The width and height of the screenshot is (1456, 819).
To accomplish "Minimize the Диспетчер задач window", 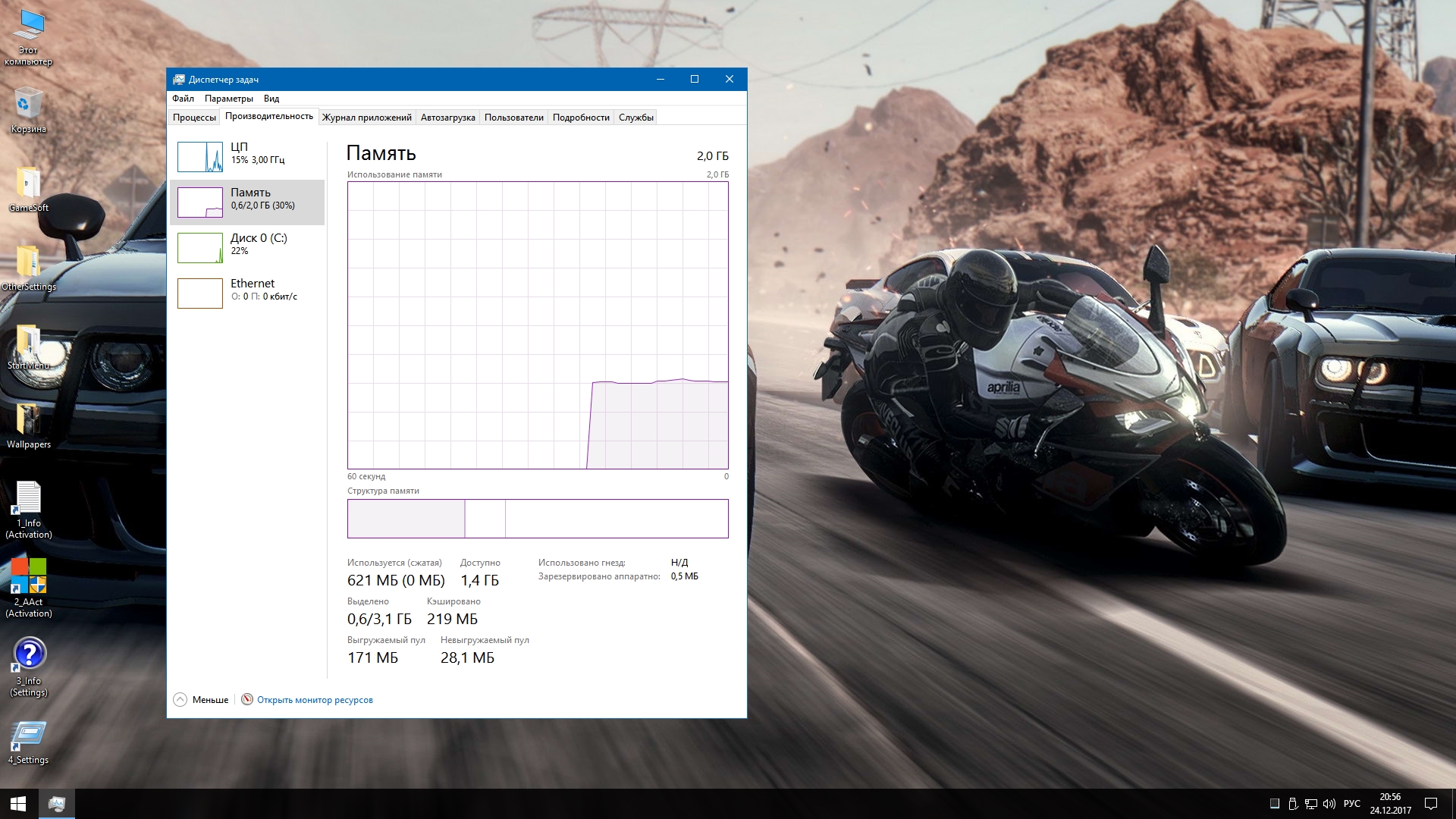I will [x=661, y=79].
